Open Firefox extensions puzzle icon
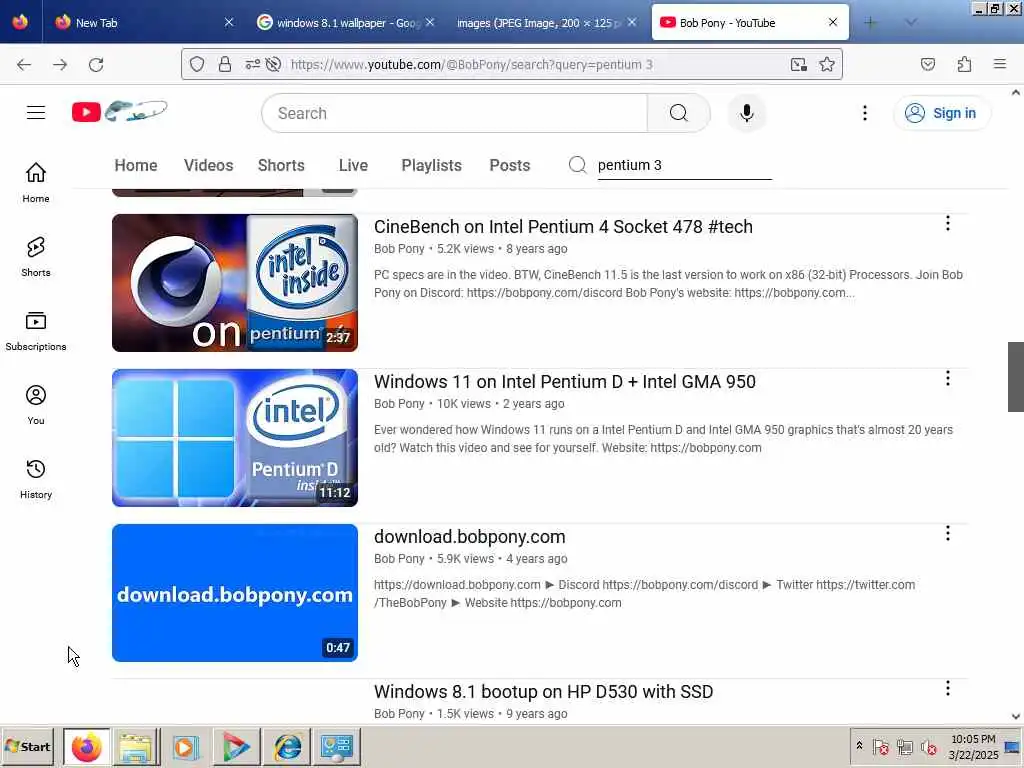 coord(964,64)
